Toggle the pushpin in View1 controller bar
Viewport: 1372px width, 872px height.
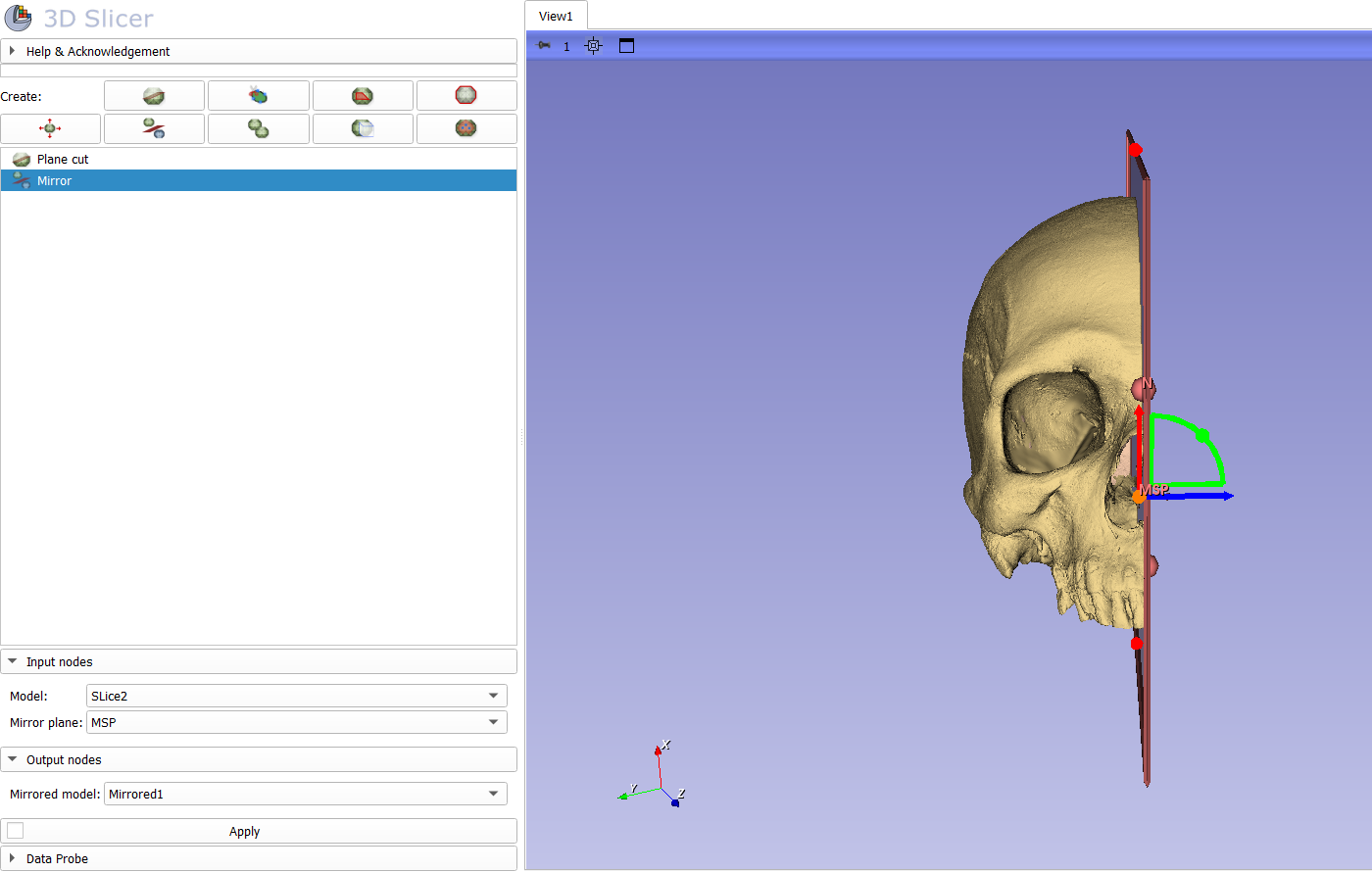pyautogui.click(x=544, y=46)
